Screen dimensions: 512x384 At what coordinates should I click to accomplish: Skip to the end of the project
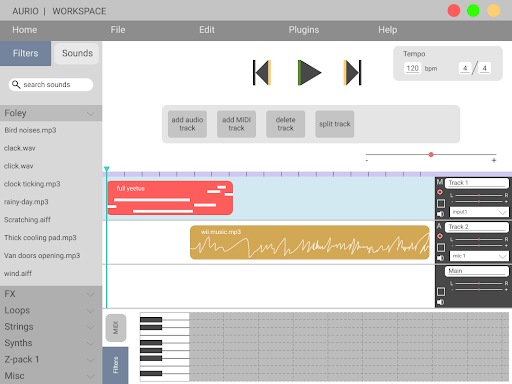click(x=352, y=73)
